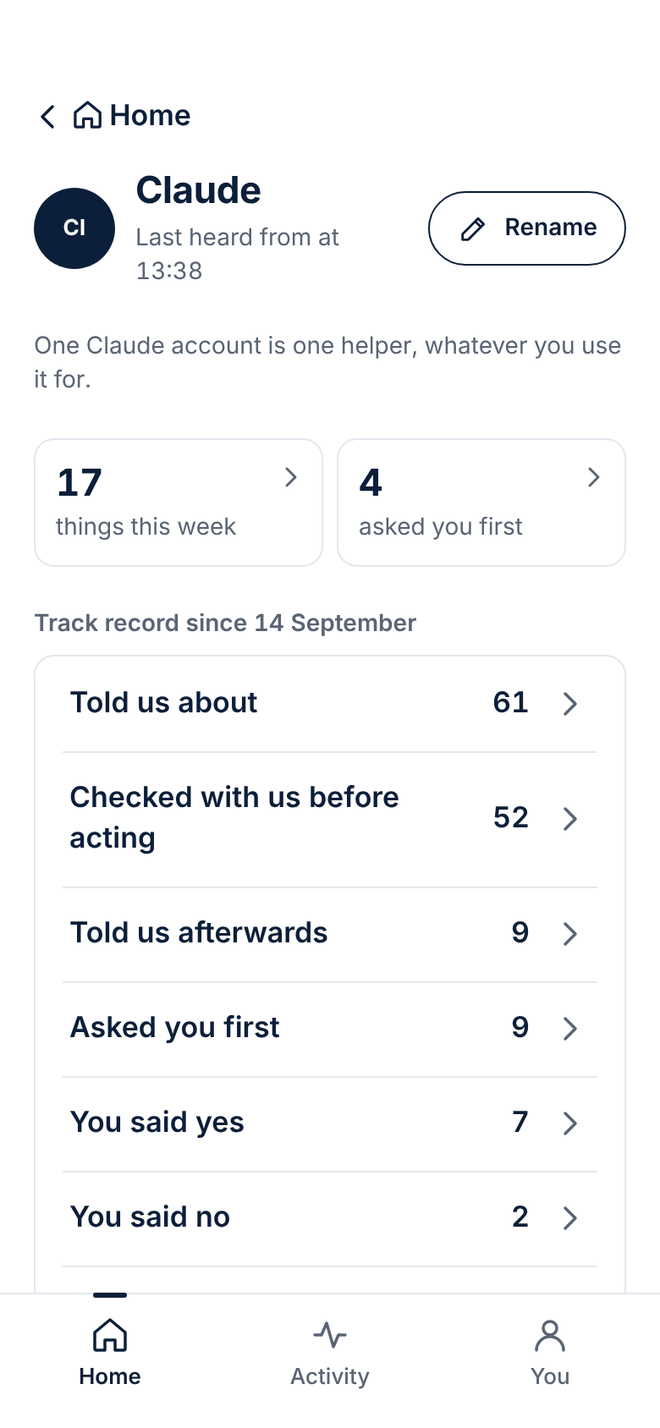Click the house icon in the header
660x1428 pixels.
pos(87,116)
